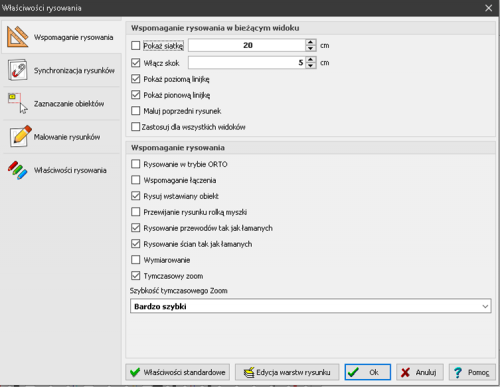Click the grid size field showing 20
Image resolution: width=500 pixels, height=387 pixels.
(247, 45)
